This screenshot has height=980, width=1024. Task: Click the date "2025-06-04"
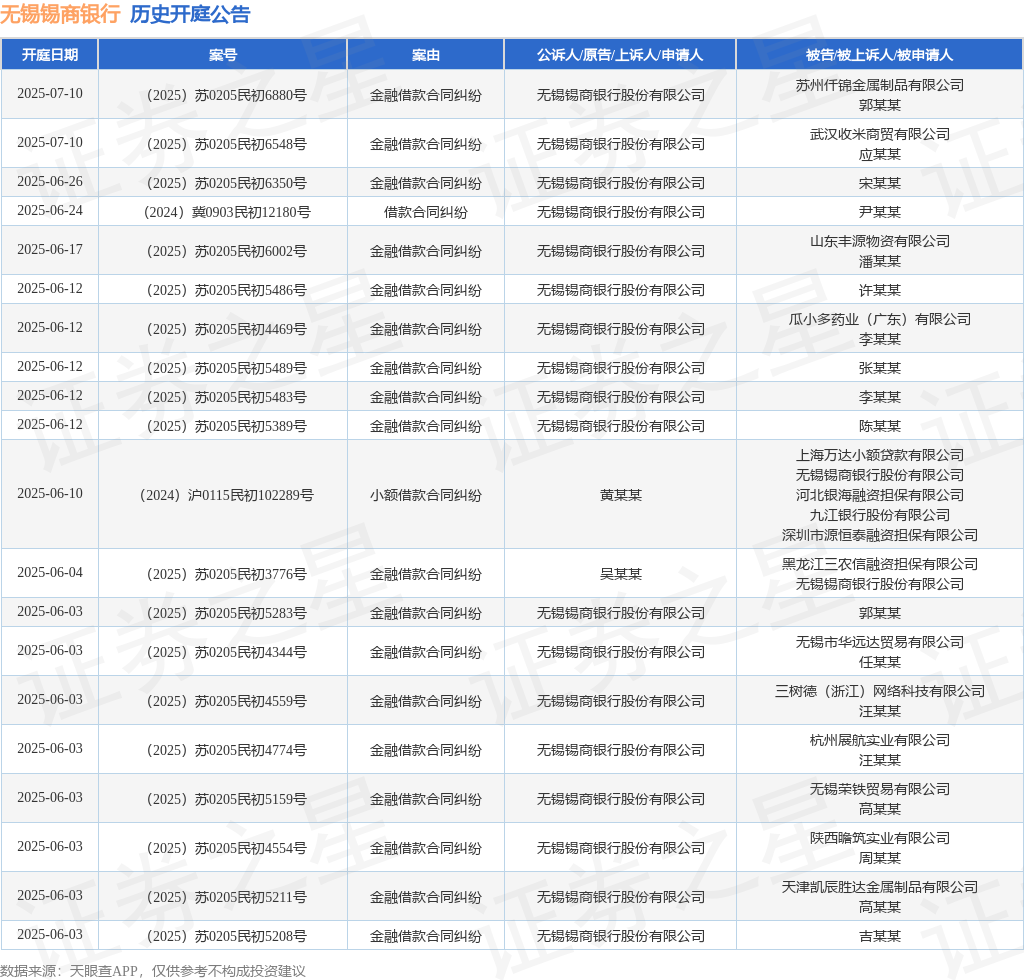tap(50, 573)
